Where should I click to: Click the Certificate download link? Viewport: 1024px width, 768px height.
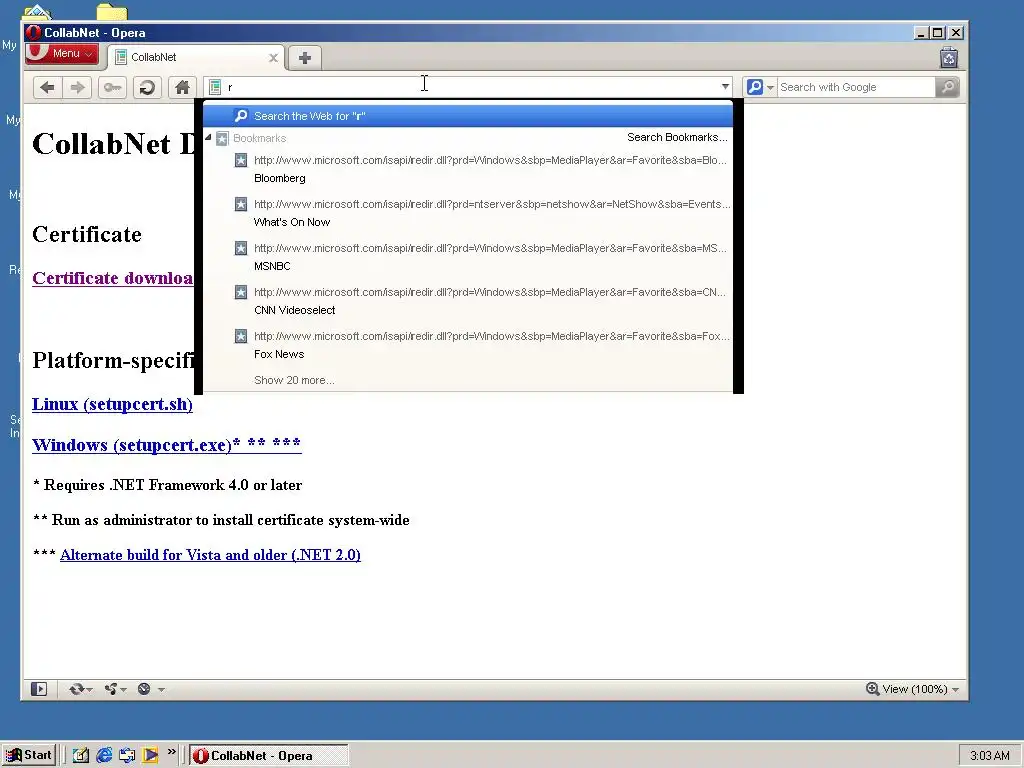click(112, 278)
